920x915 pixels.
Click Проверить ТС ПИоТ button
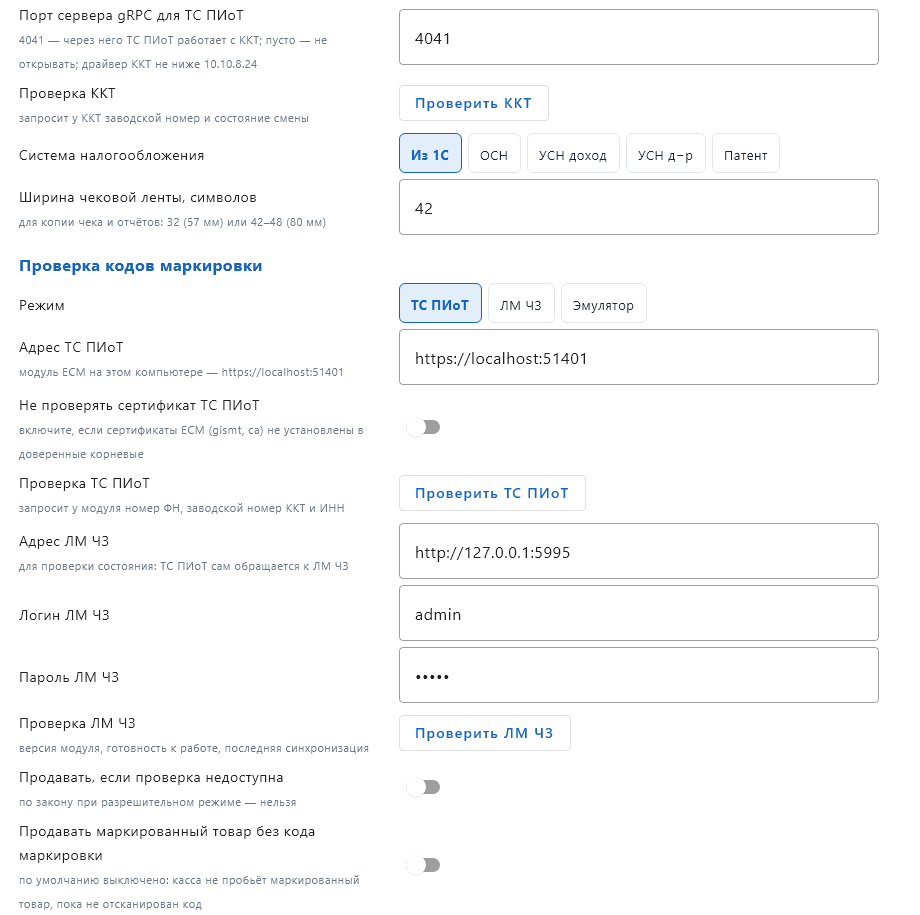492,493
